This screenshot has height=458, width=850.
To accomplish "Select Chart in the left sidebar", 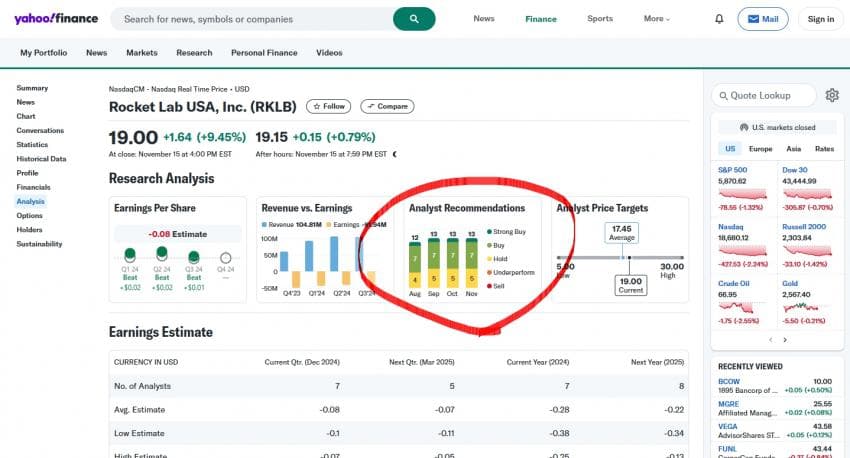I will [25, 116].
